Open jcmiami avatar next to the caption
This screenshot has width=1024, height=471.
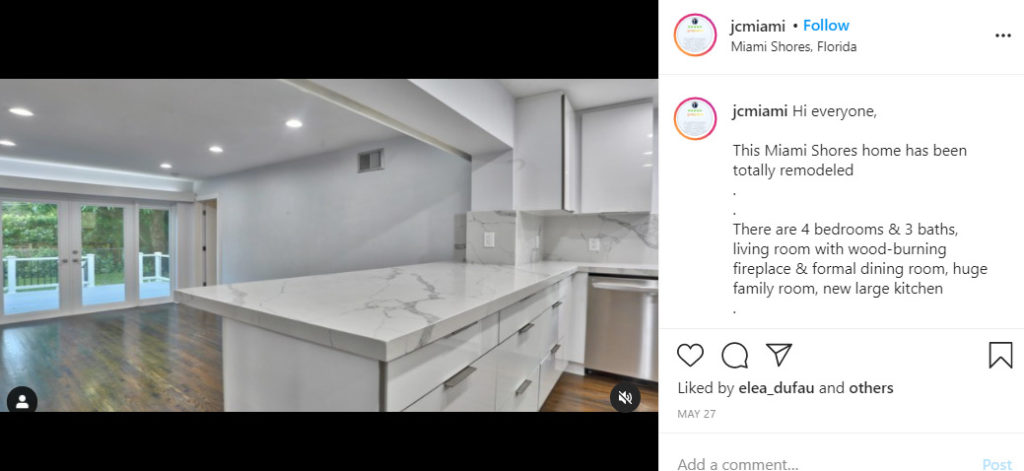[x=695, y=118]
